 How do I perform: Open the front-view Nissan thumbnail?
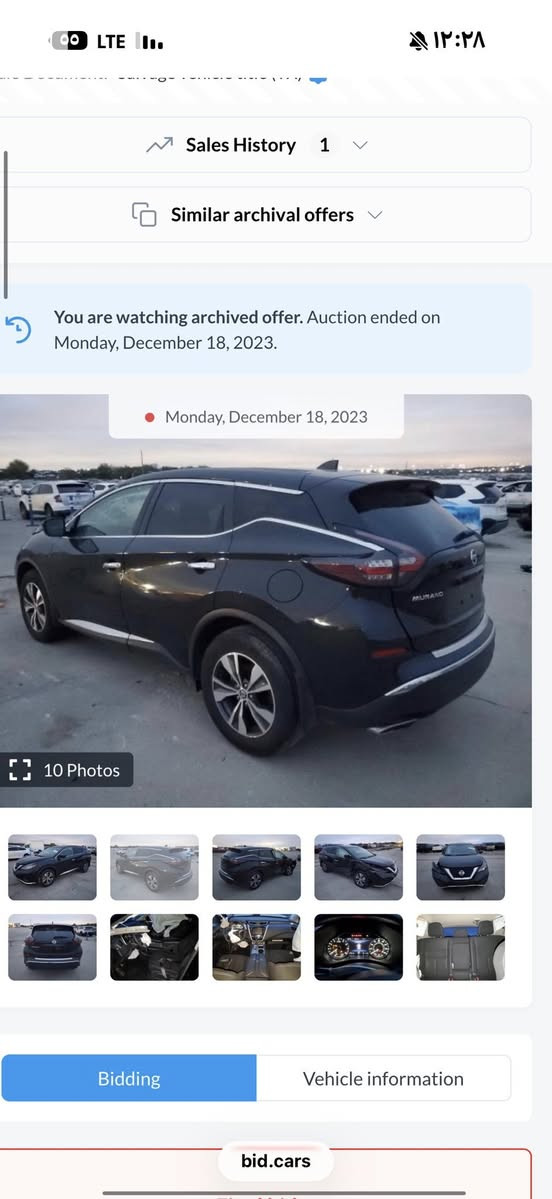[x=460, y=867]
